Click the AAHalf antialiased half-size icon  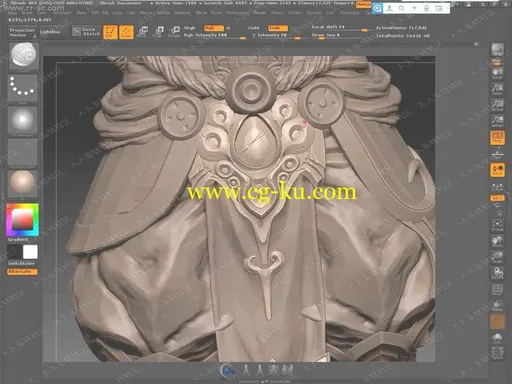(x=497, y=121)
